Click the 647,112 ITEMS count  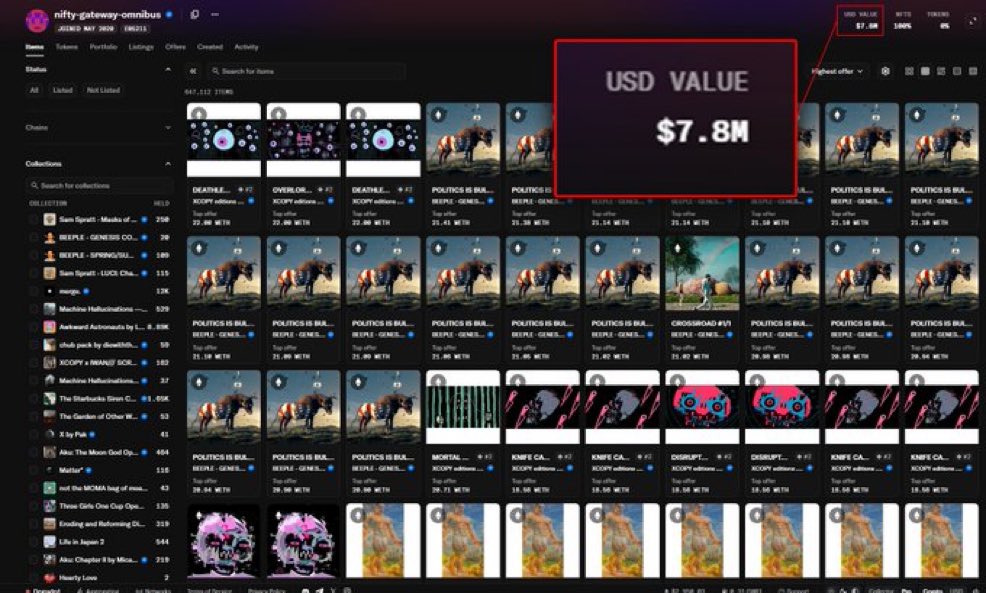(209, 92)
